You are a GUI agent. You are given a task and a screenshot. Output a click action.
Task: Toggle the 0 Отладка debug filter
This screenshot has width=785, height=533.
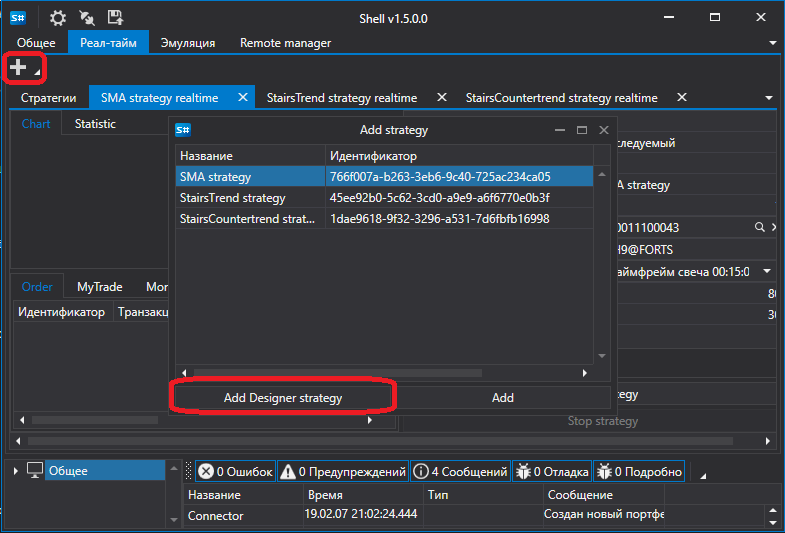552,471
